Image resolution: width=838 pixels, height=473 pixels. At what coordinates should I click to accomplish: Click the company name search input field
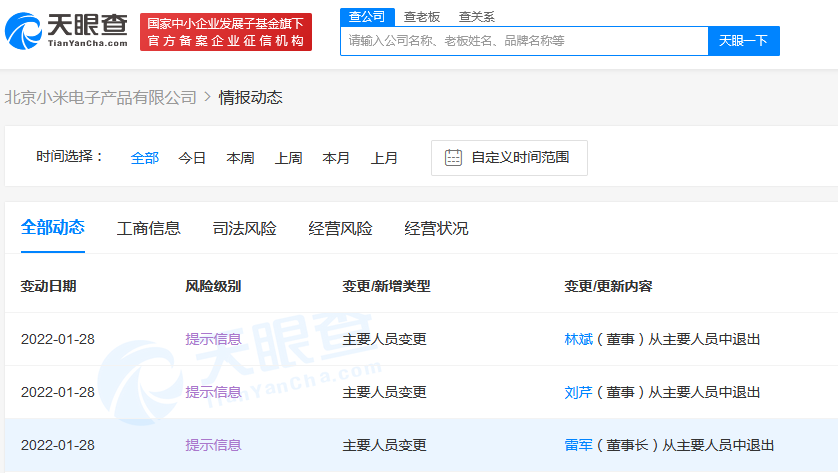[x=524, y=41]
